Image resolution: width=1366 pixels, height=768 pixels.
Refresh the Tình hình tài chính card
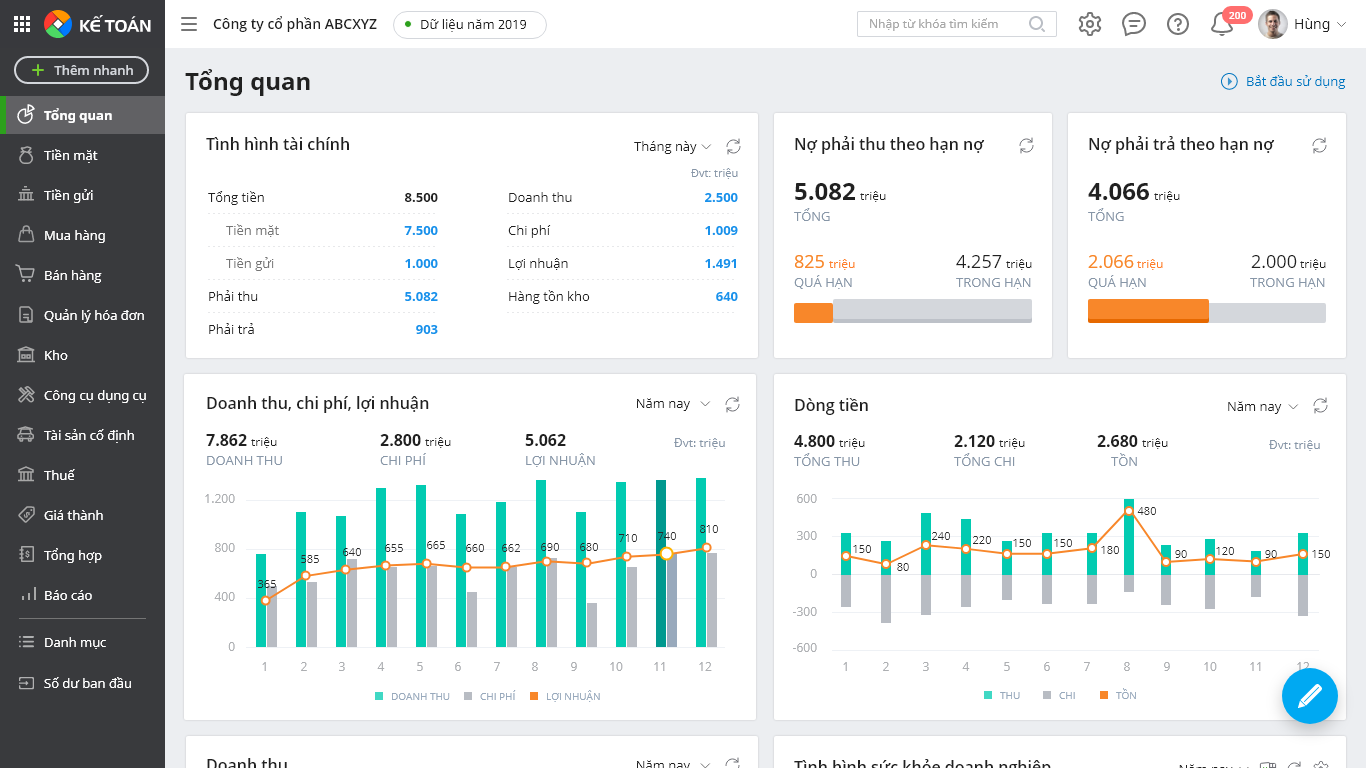pos(733,146)
